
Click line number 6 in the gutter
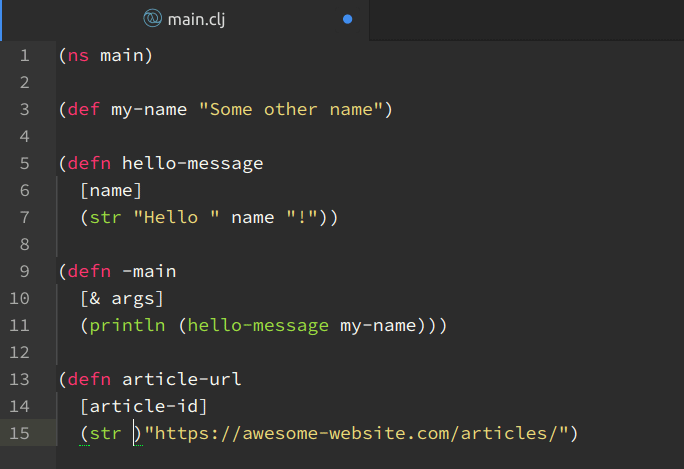pyautogui.click(x=25, y=191)
